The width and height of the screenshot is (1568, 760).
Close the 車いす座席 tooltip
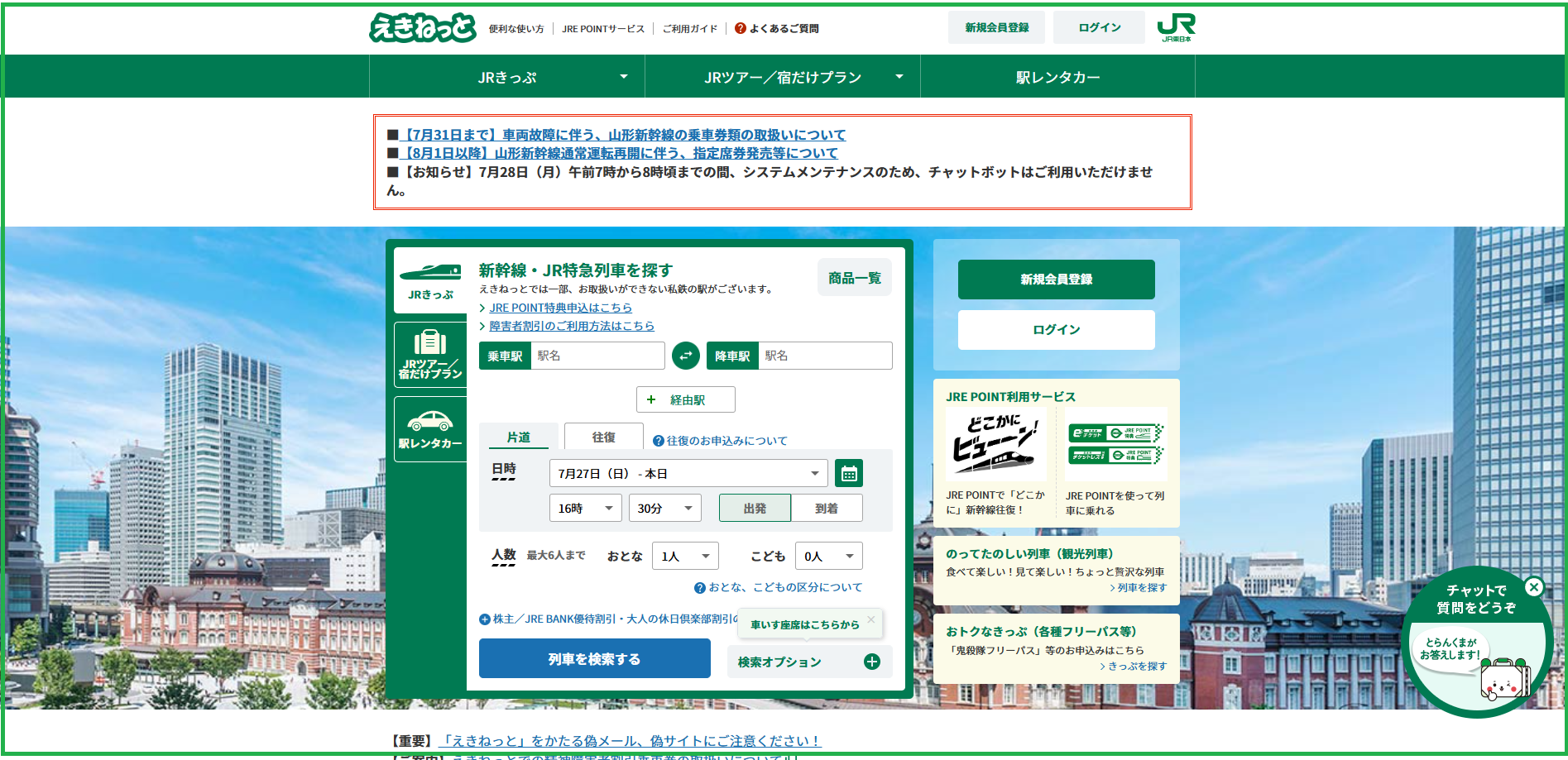tap(871, 619)
